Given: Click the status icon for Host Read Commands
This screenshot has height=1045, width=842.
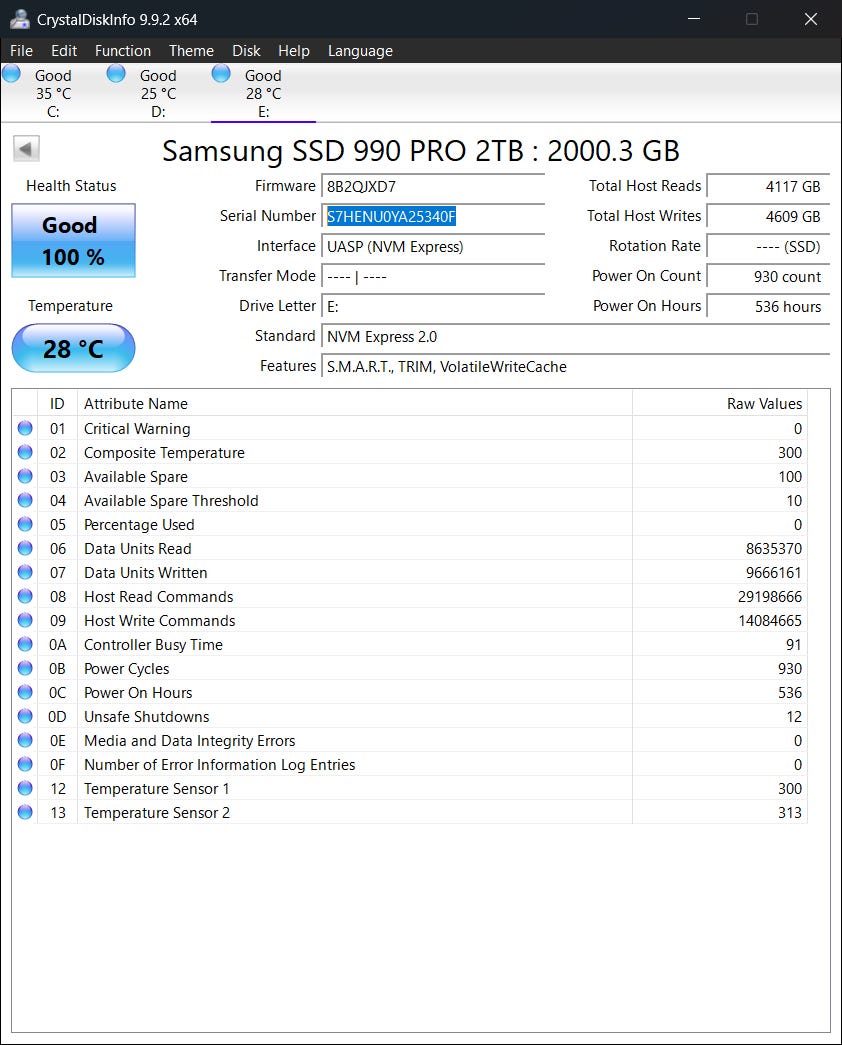Looking at the screenshot, I should coord(25,596).
